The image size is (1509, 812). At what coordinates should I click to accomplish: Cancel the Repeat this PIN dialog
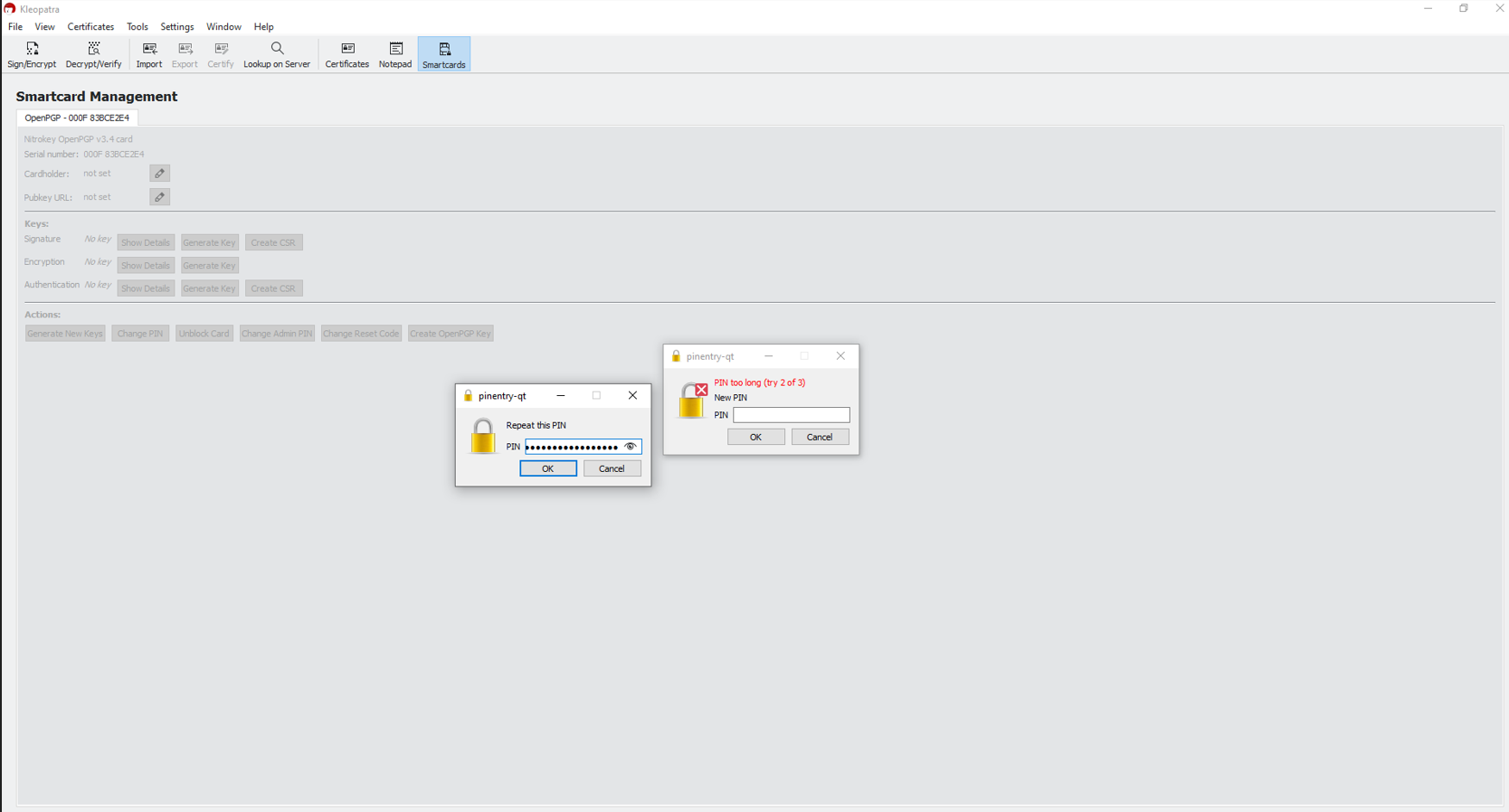click(x=612, y=468)
